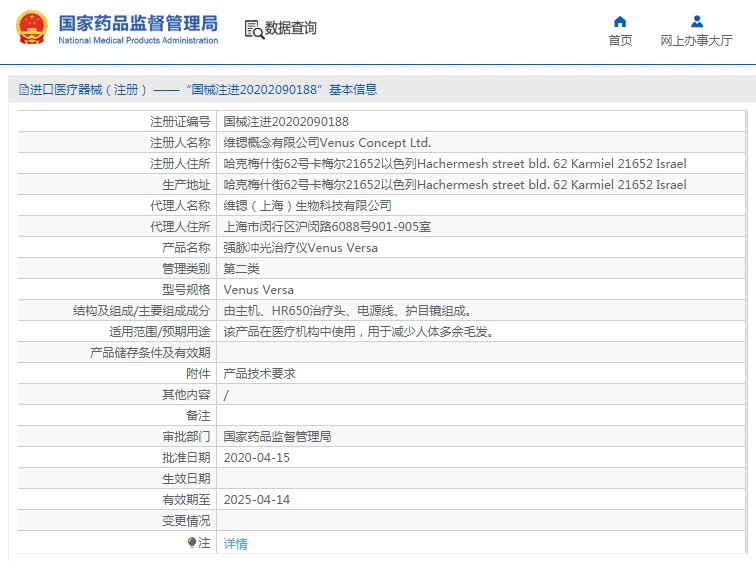Select 型号规格 Venus Versa value
756x561 pixels.
pos(258,290)
